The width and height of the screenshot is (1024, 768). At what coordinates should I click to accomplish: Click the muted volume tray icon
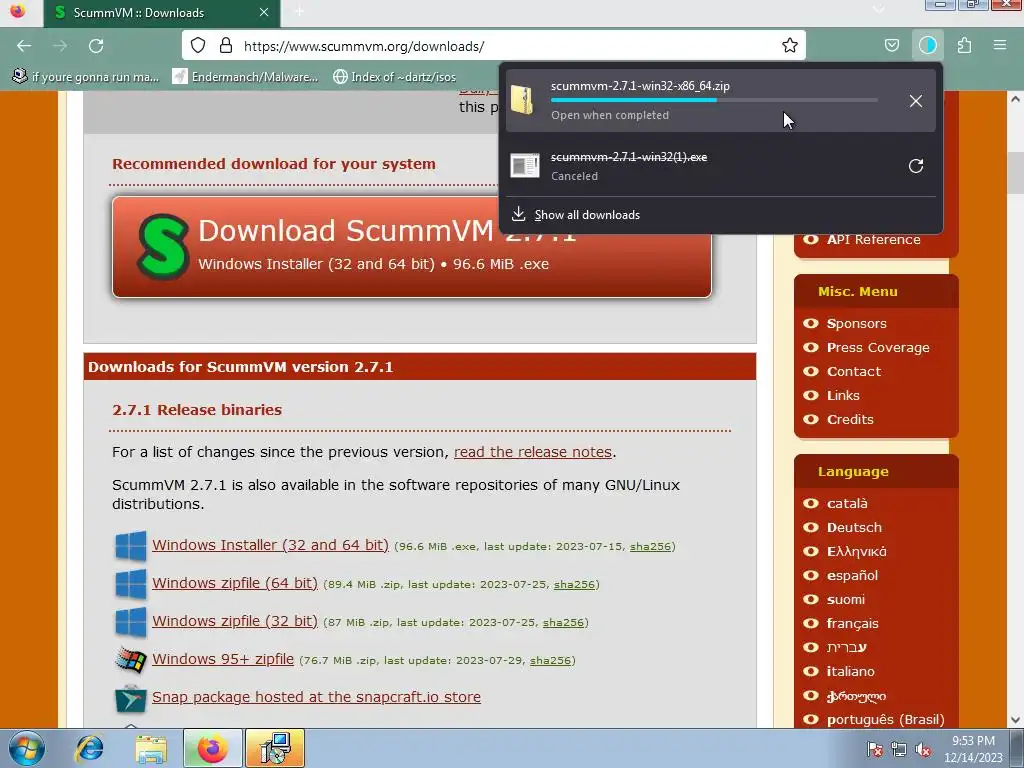pos(923,750)
